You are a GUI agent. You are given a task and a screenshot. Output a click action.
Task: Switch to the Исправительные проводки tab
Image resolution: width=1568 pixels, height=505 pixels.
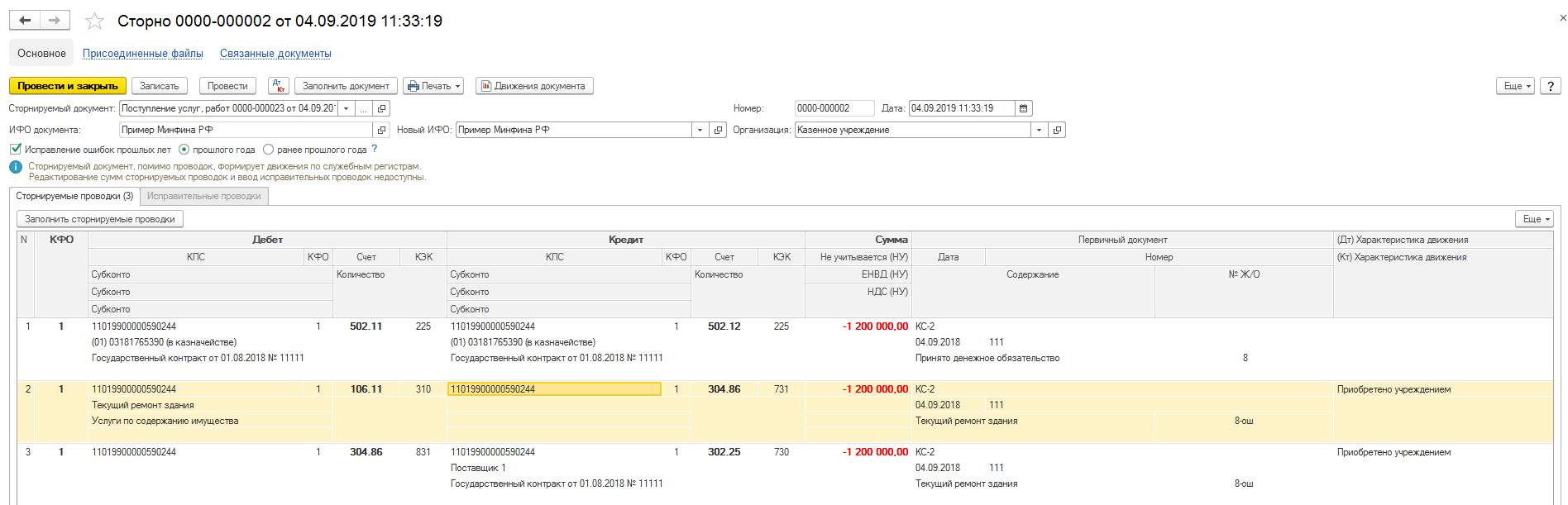tap(204, 196)
